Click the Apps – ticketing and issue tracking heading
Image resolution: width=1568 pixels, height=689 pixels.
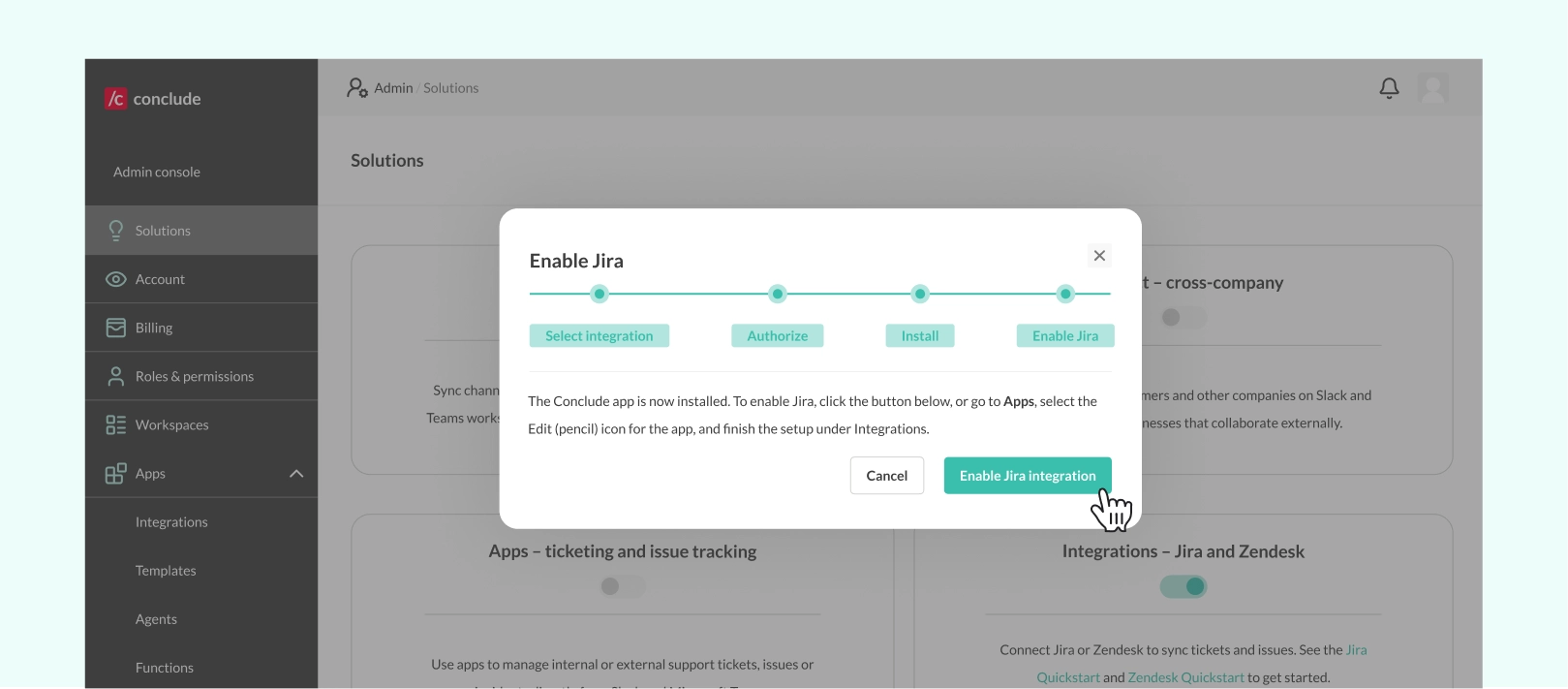tap(623, 551)
